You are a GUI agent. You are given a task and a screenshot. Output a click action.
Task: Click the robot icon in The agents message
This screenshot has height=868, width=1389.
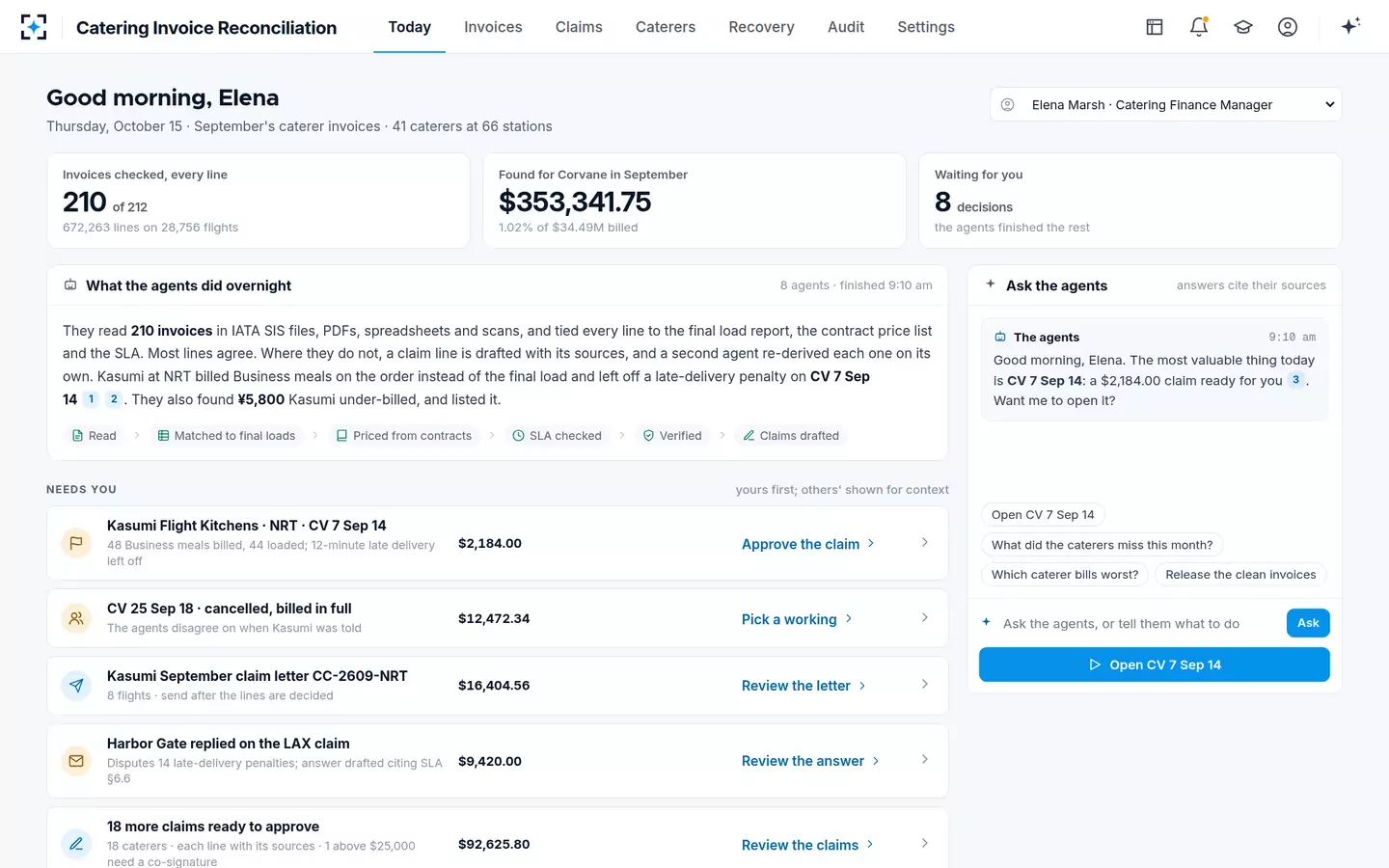coord(1000,337)
